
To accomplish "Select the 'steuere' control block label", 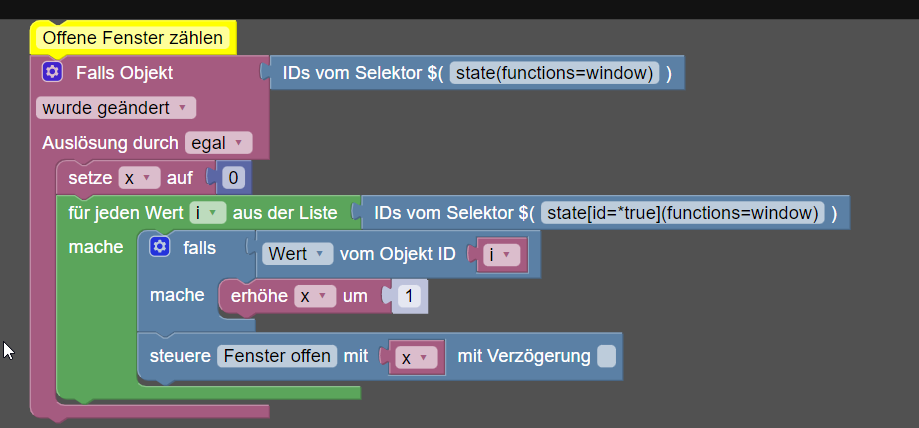I will click(x=178, y=356).
